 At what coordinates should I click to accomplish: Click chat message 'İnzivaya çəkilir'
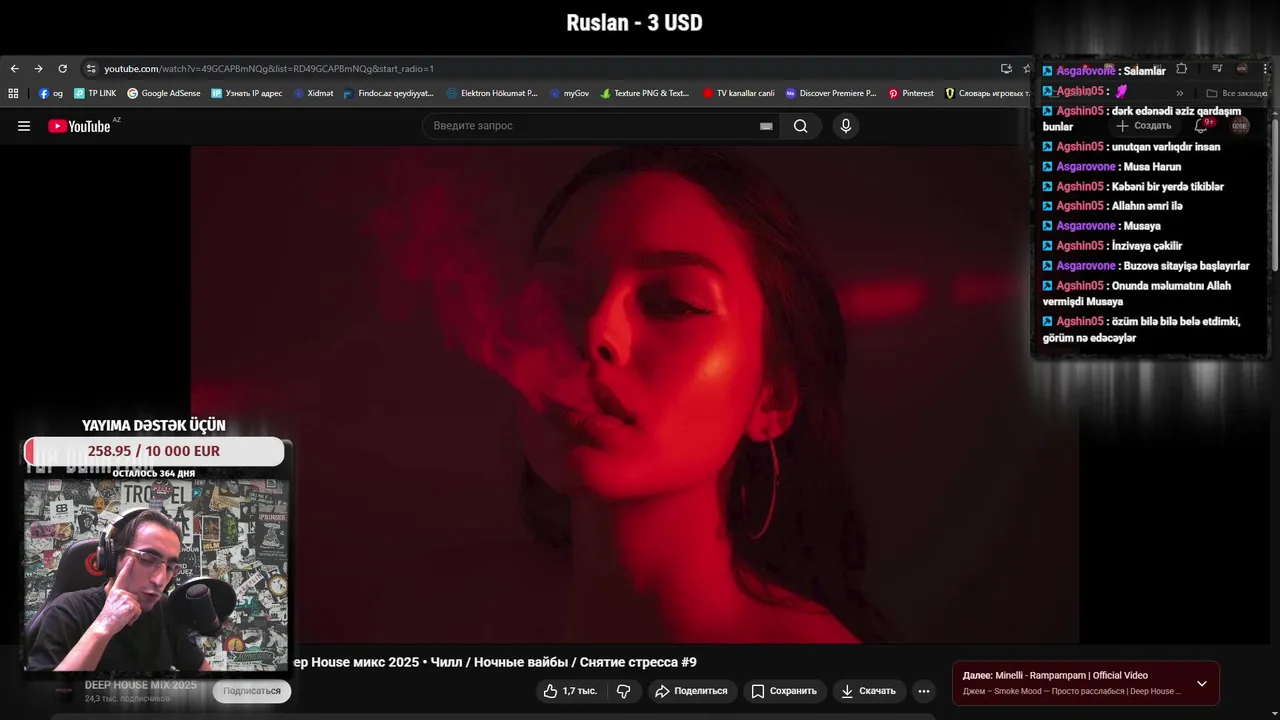click(1147, 246)
